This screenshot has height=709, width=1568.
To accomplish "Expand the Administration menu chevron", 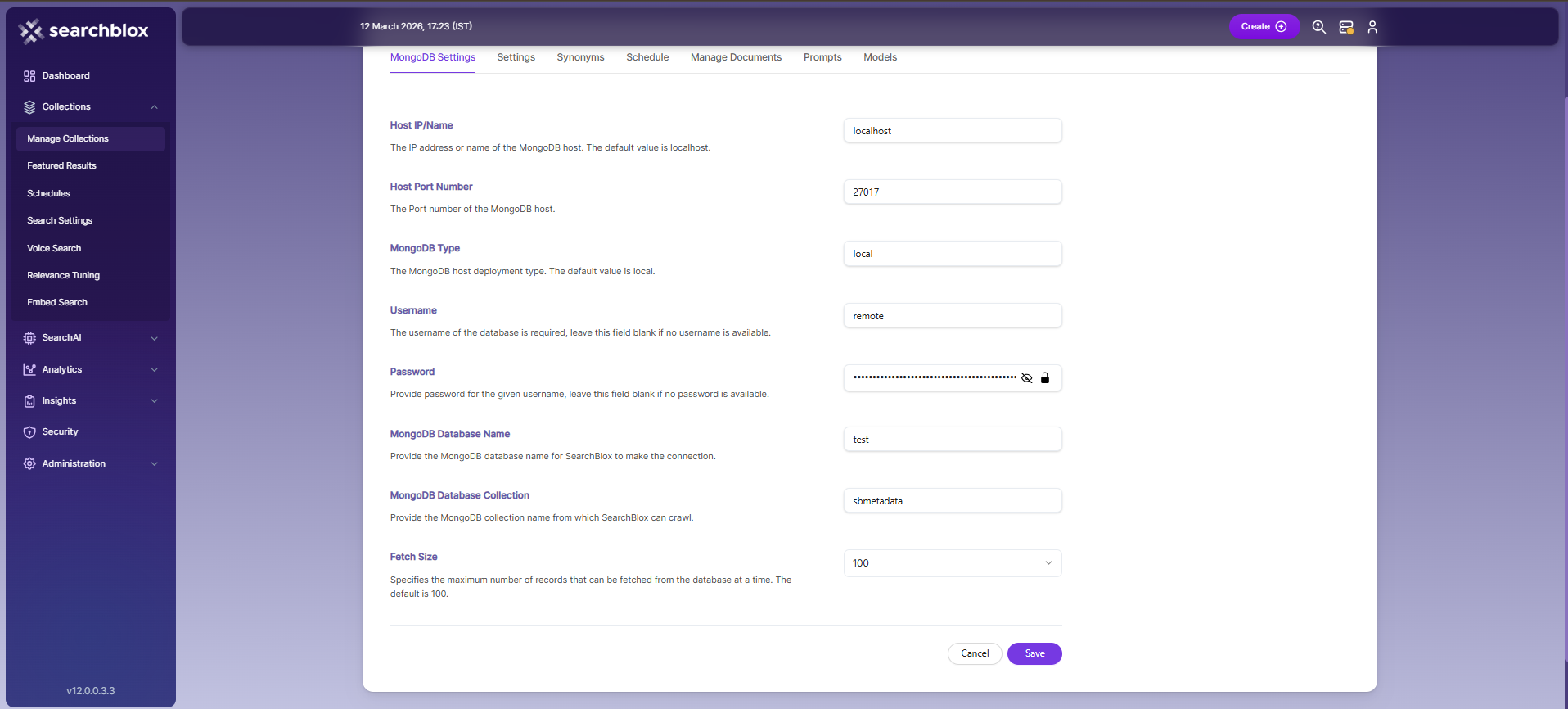I will [154, 464].
